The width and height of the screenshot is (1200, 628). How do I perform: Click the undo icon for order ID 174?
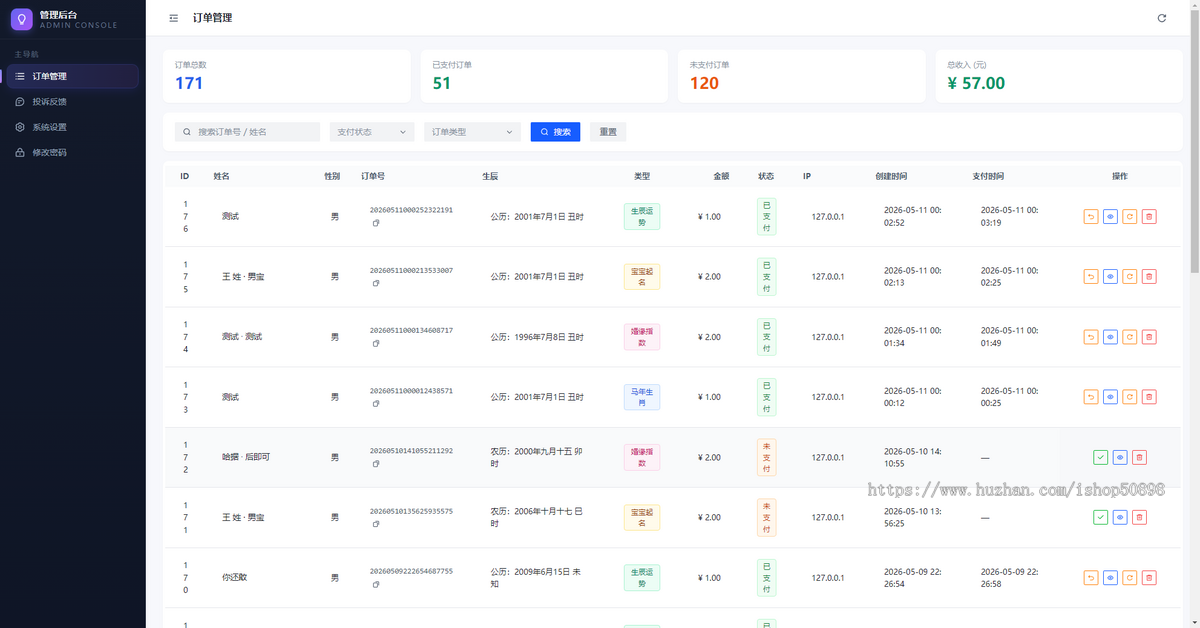pyautogui.click(x=1091, y=337)
